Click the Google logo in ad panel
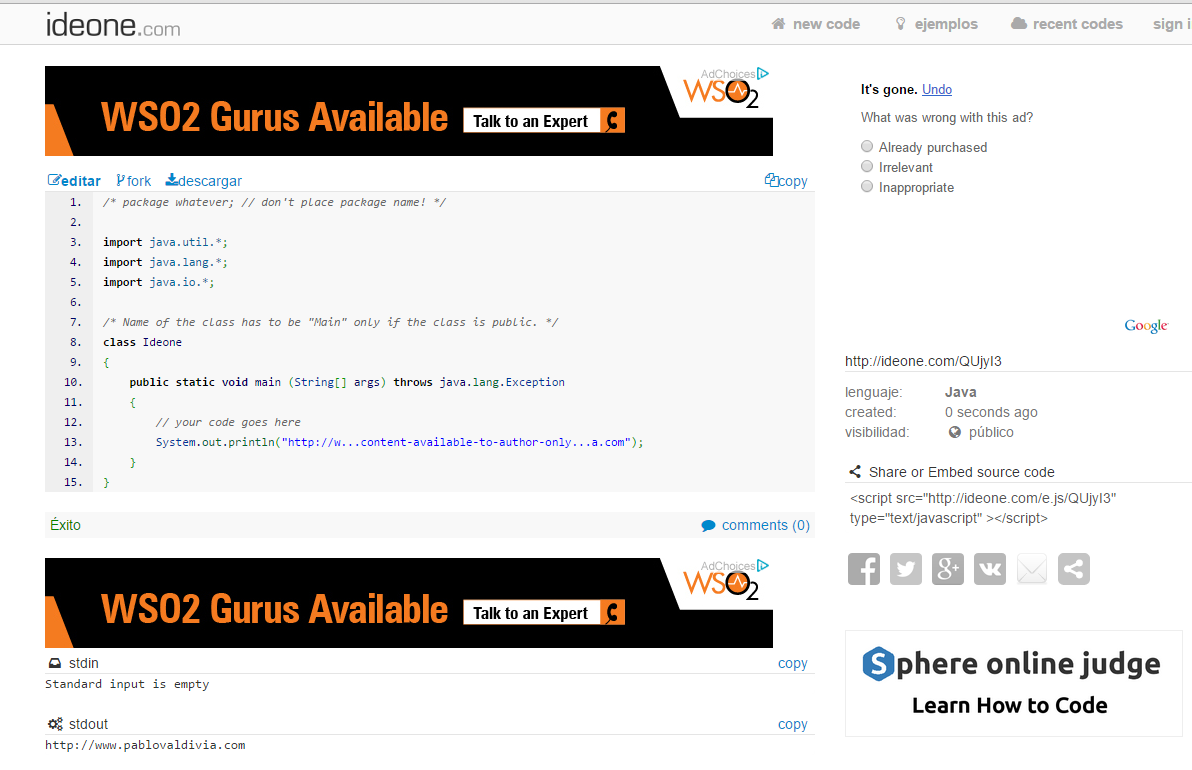Image resolution: width=1192 pixels, height=770 pixels. 1146,326
